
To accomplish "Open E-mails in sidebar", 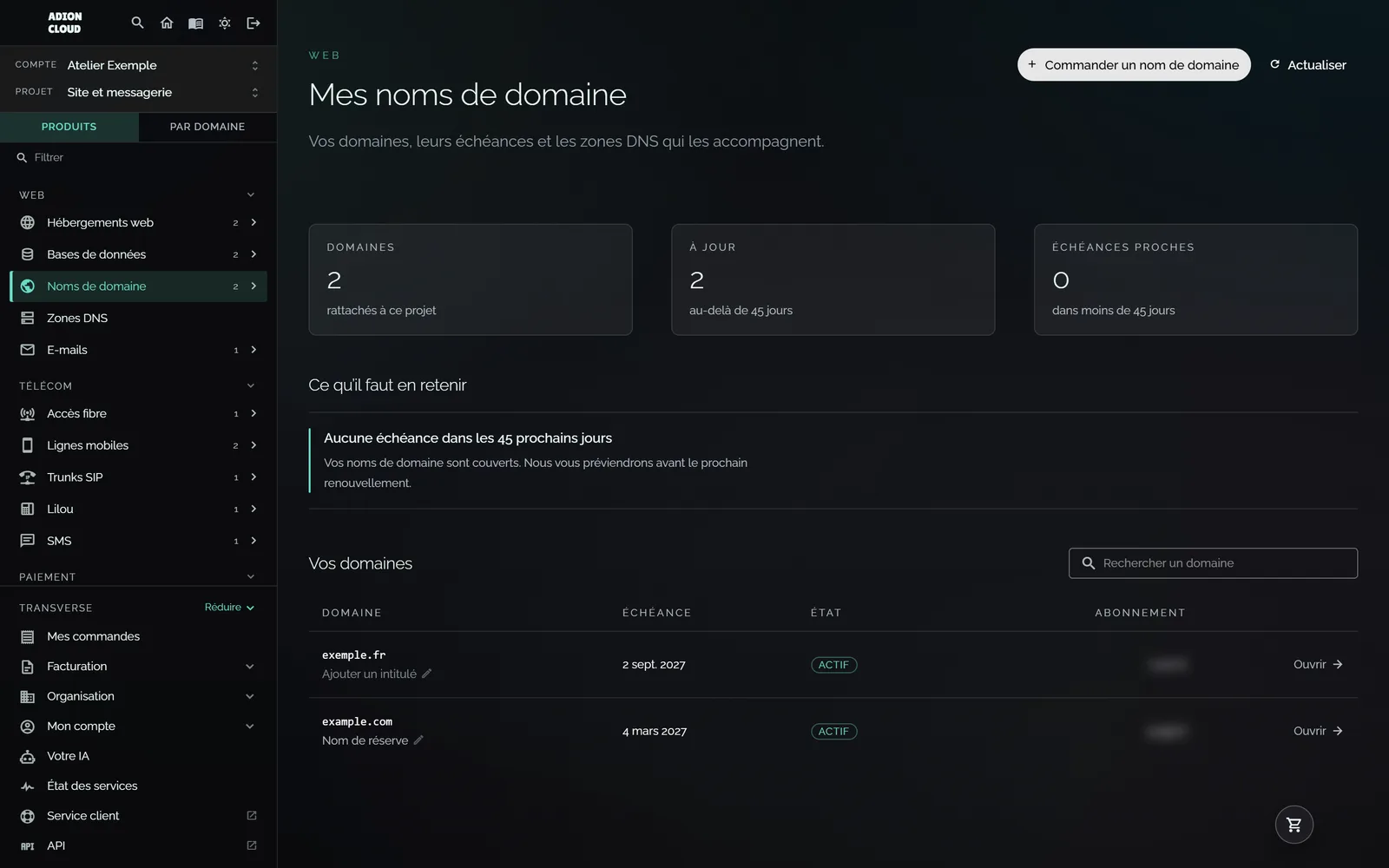I will click(x=139, y=350).
